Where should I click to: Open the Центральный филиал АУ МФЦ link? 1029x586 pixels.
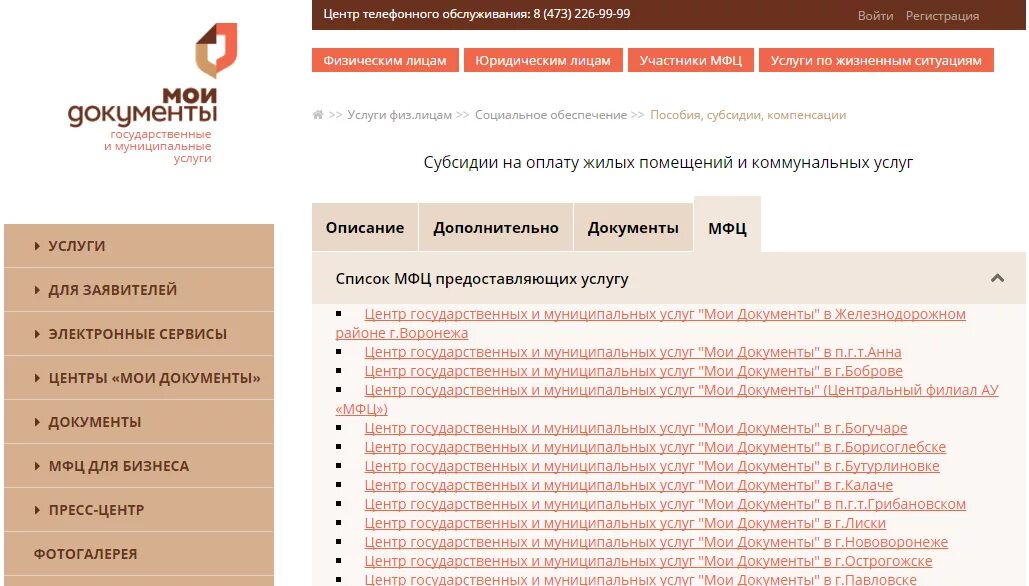tap(681, 390)
